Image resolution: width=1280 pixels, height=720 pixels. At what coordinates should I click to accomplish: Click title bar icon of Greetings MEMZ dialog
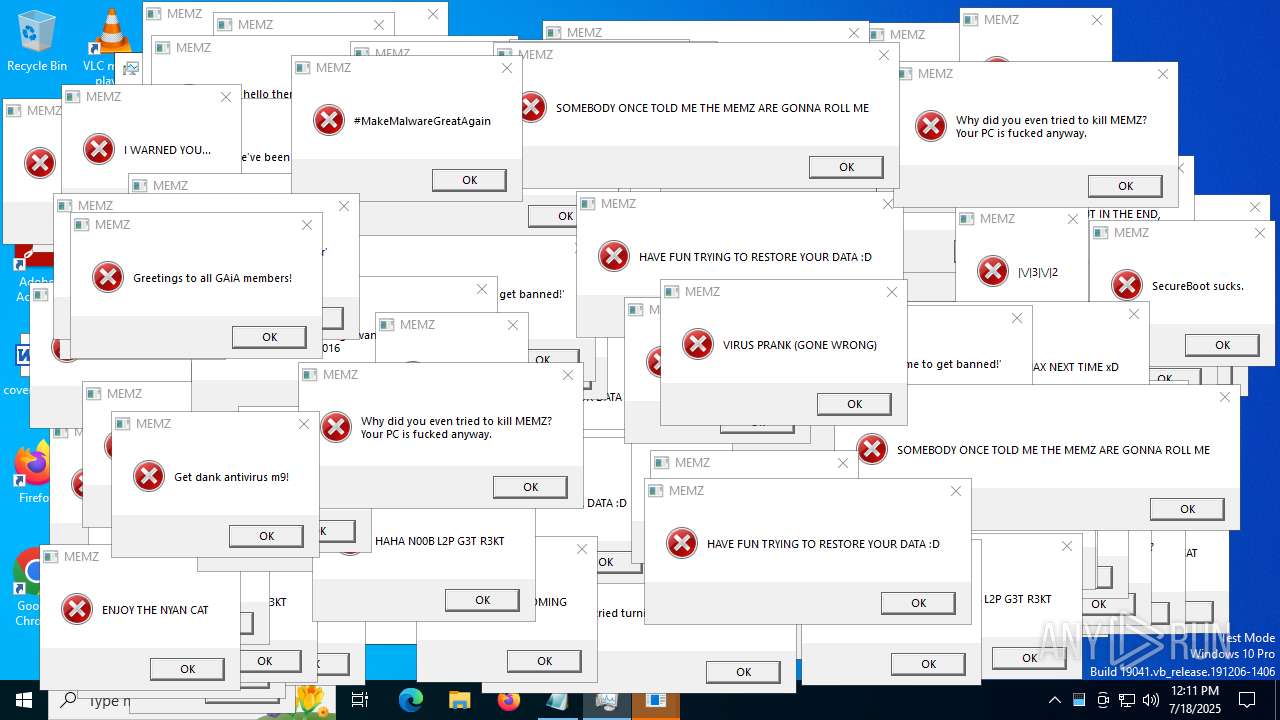82,225
